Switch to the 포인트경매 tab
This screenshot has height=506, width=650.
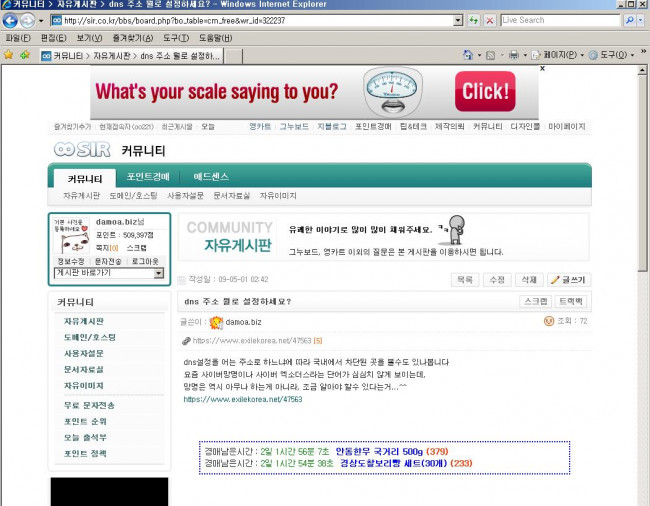148,177
